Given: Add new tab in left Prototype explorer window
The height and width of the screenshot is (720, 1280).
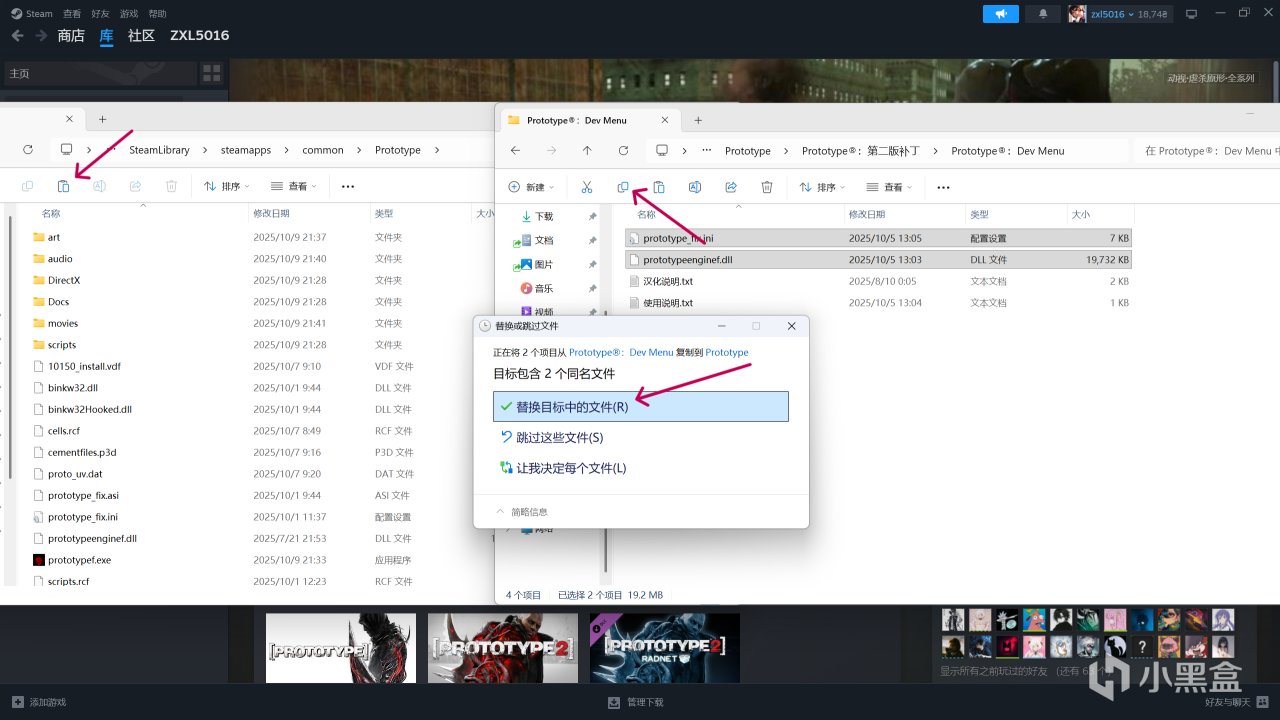Looking at the screenshot, I should (x=102, y=119).
